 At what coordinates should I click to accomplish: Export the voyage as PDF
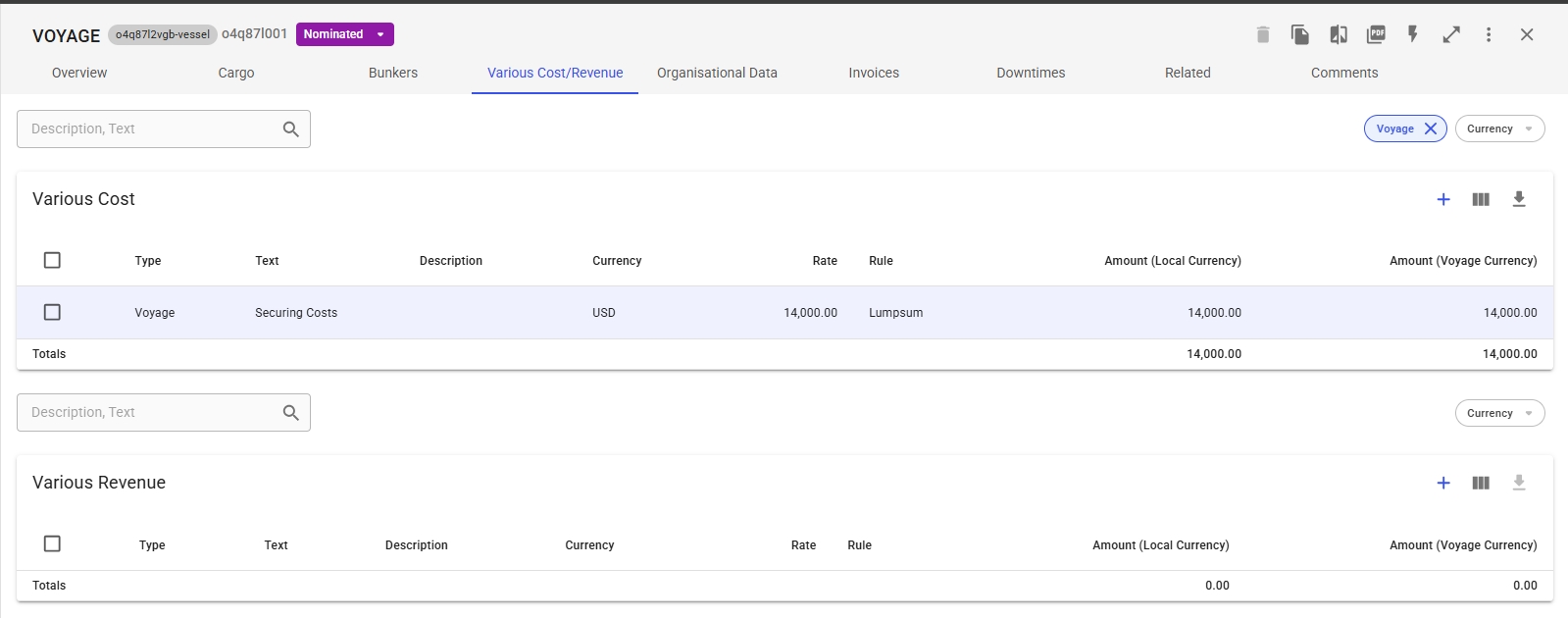pyautogui.click(x=1376, y=34)
